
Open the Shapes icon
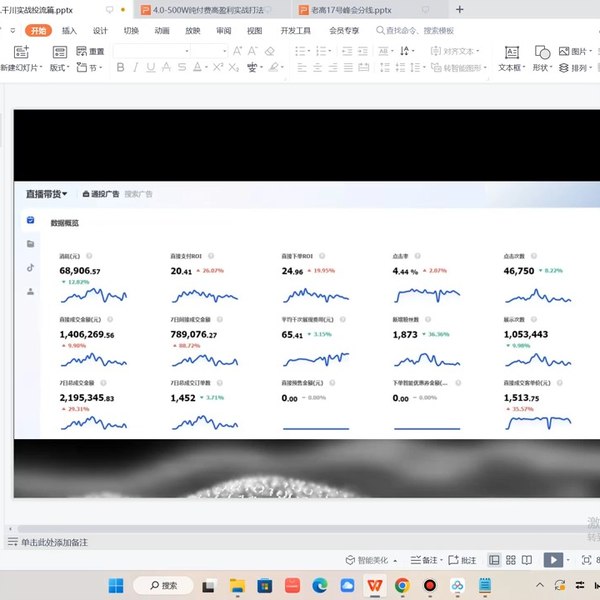[542, 52]
